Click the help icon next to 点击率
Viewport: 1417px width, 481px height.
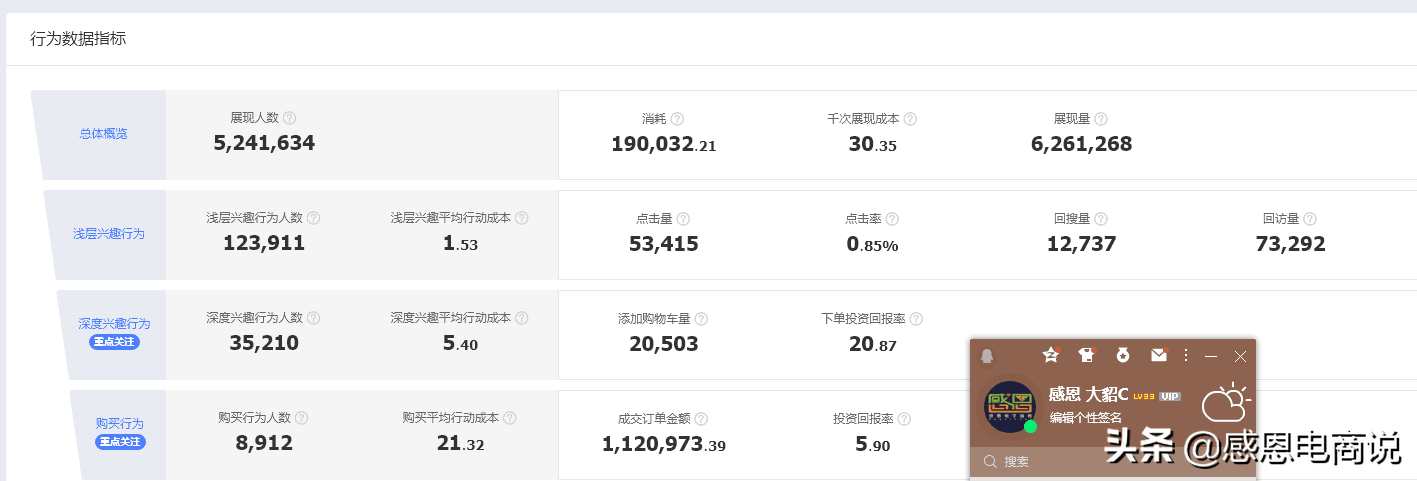tap(892, 218)
